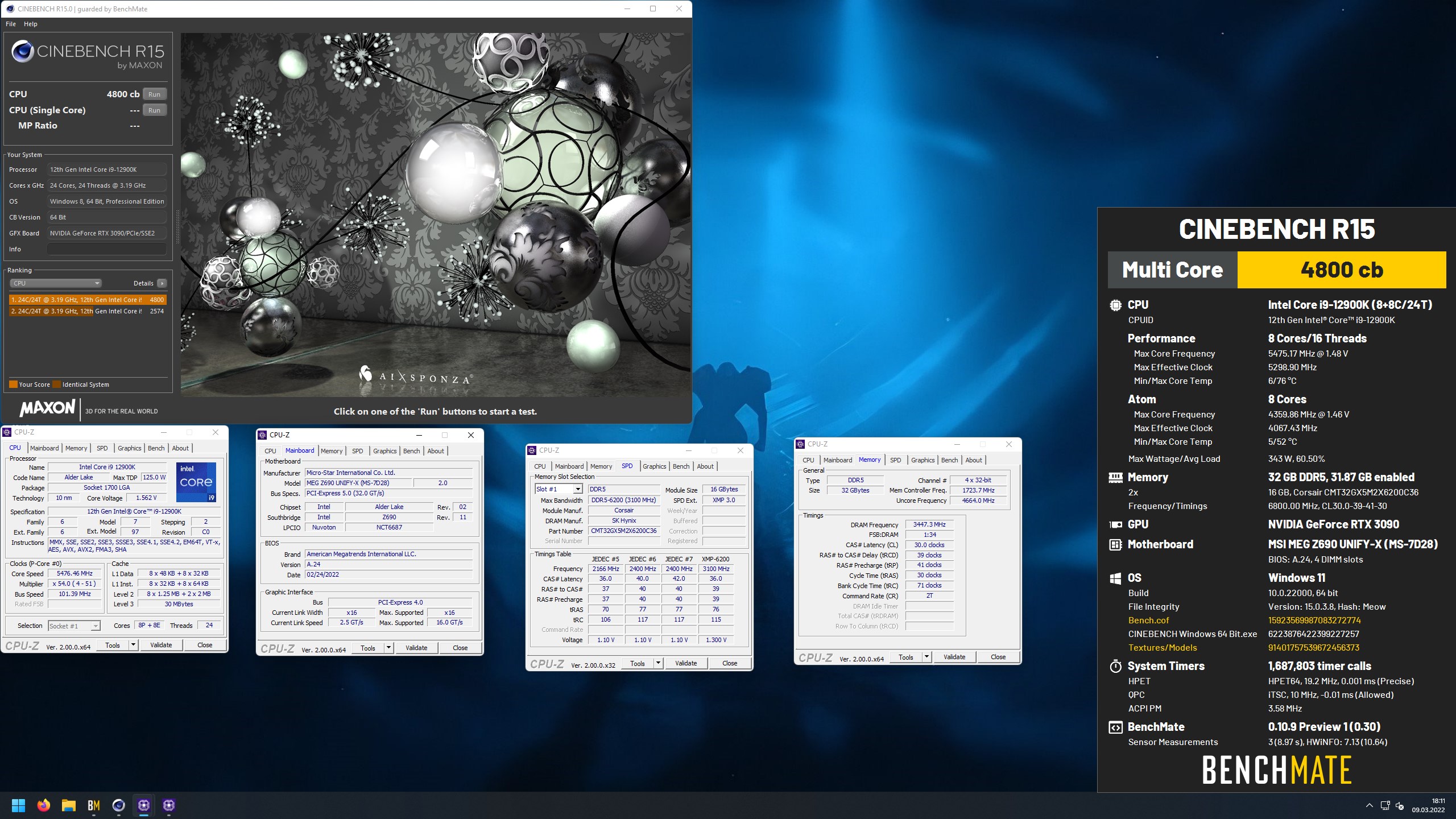Image resolution: width=1456 pixels, height=819 pixels.
Task: Switch to Graphics tab in CPU-Z Mainboard window
Action: pos(384,451)
